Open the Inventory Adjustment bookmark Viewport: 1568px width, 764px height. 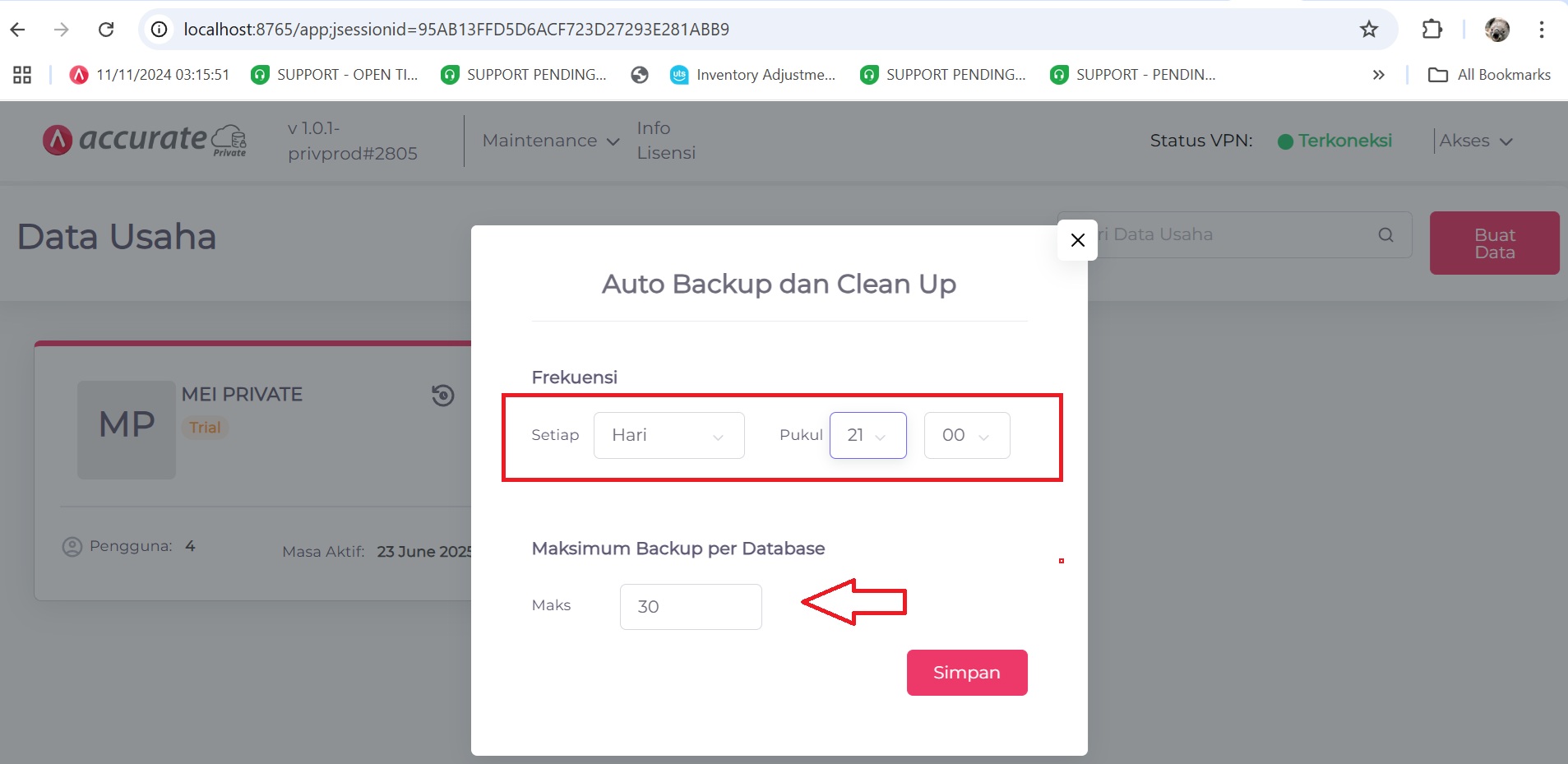click(x=753, y=75)
